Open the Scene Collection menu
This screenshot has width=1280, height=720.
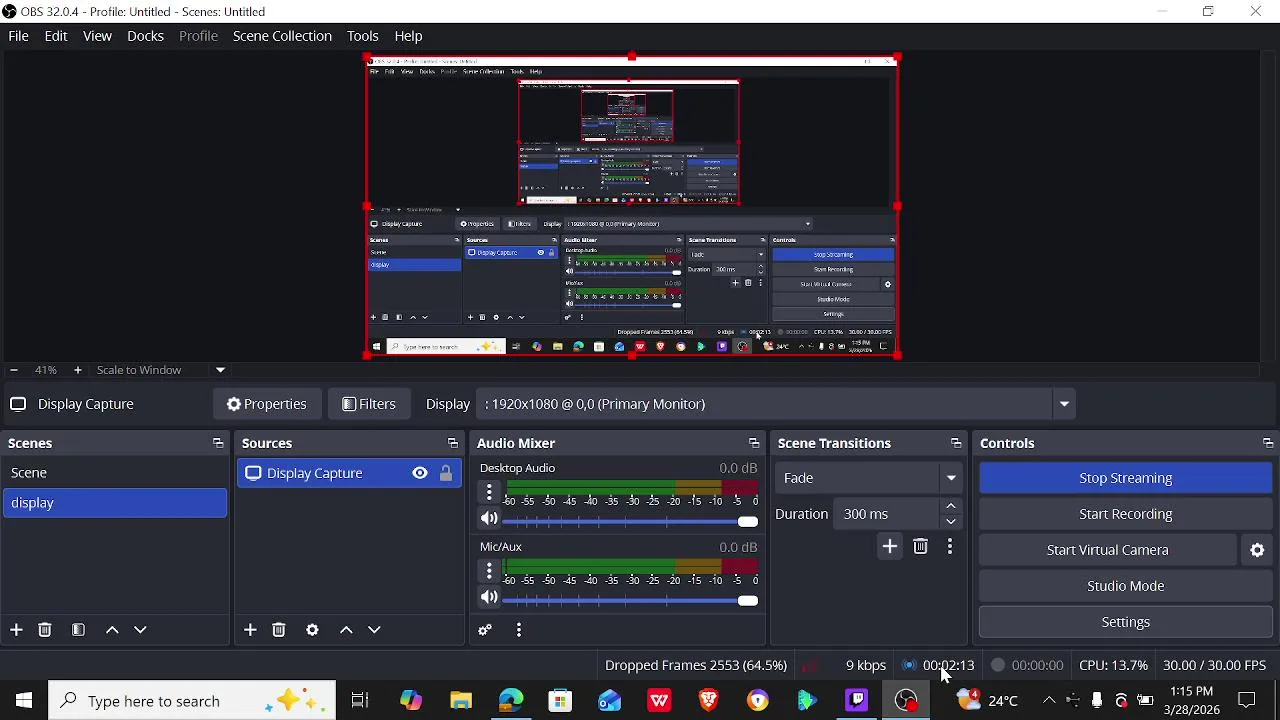(x=282, y=36)
